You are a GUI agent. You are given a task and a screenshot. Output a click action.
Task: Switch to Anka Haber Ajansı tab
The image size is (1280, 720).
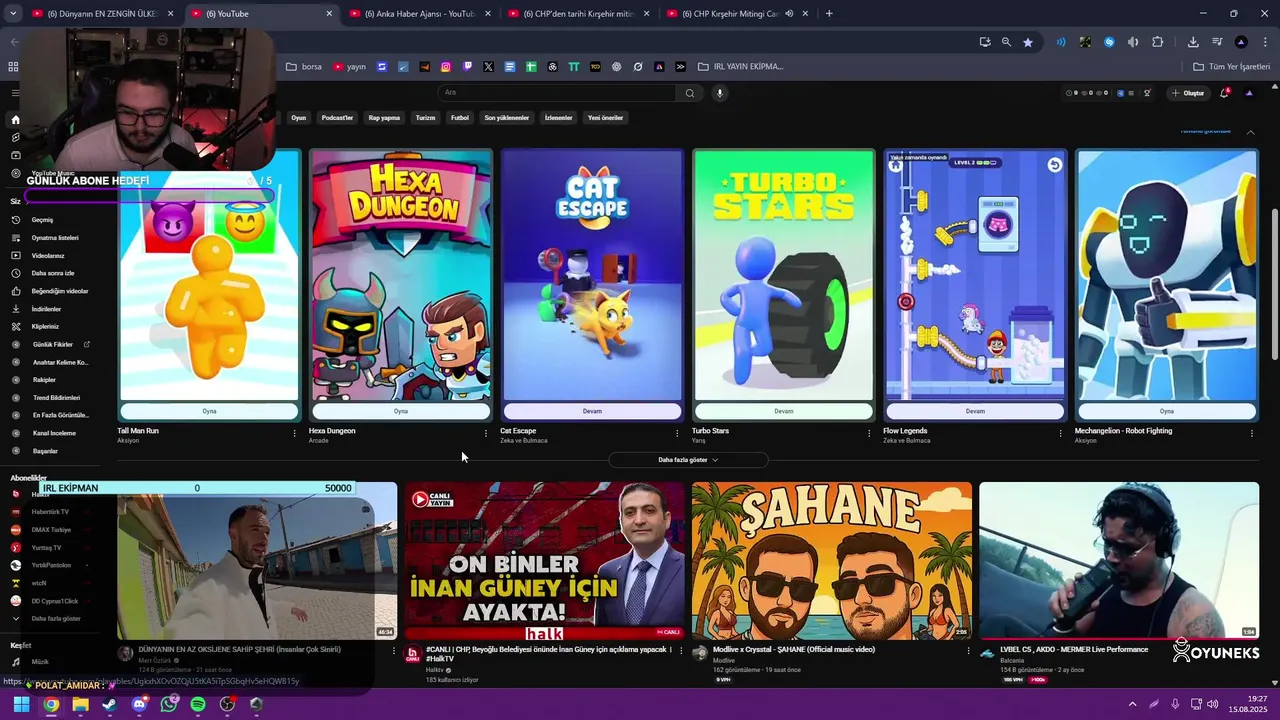coord(421,14)
